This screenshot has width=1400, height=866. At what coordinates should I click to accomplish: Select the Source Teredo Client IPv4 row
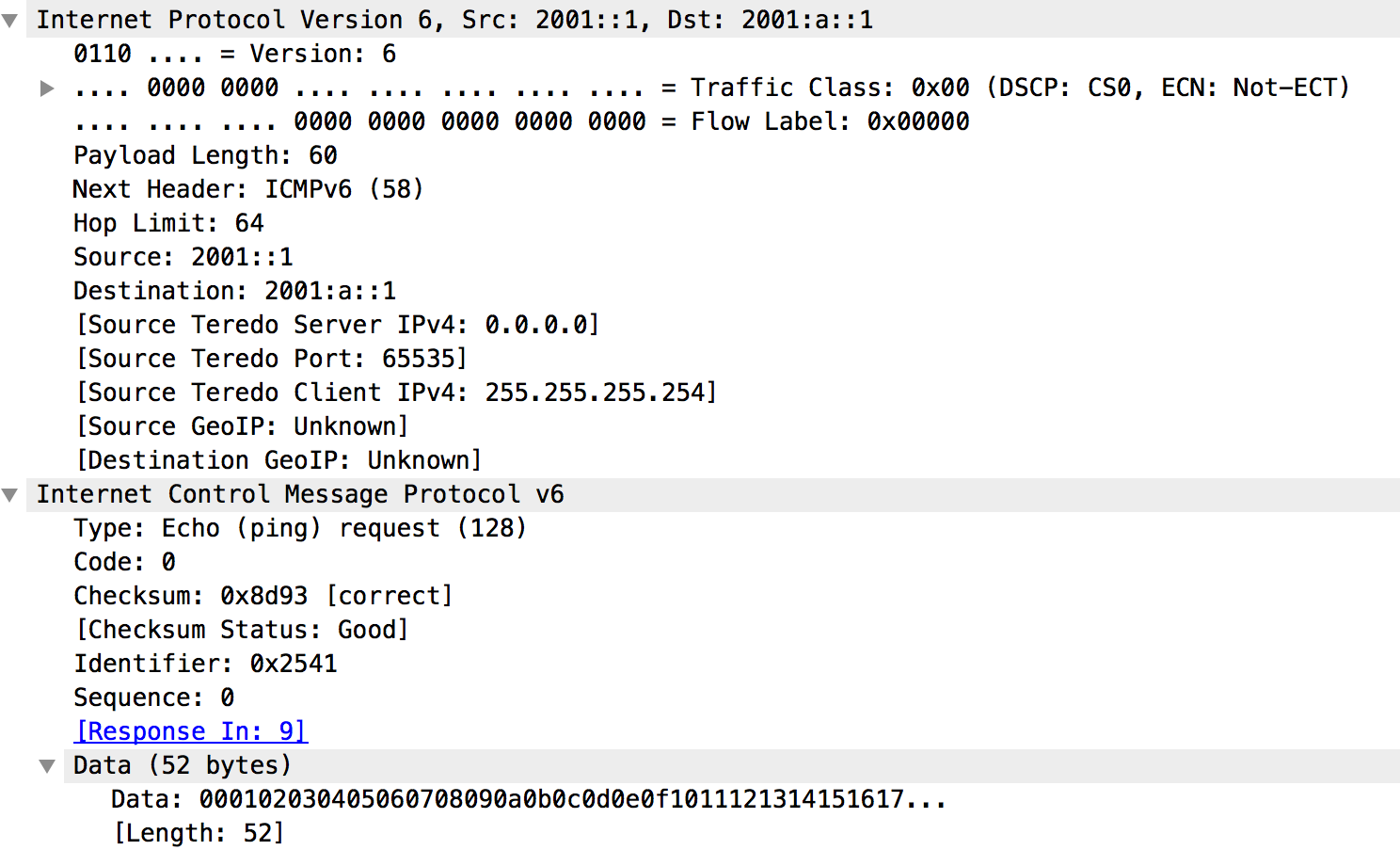coord(396,393)
